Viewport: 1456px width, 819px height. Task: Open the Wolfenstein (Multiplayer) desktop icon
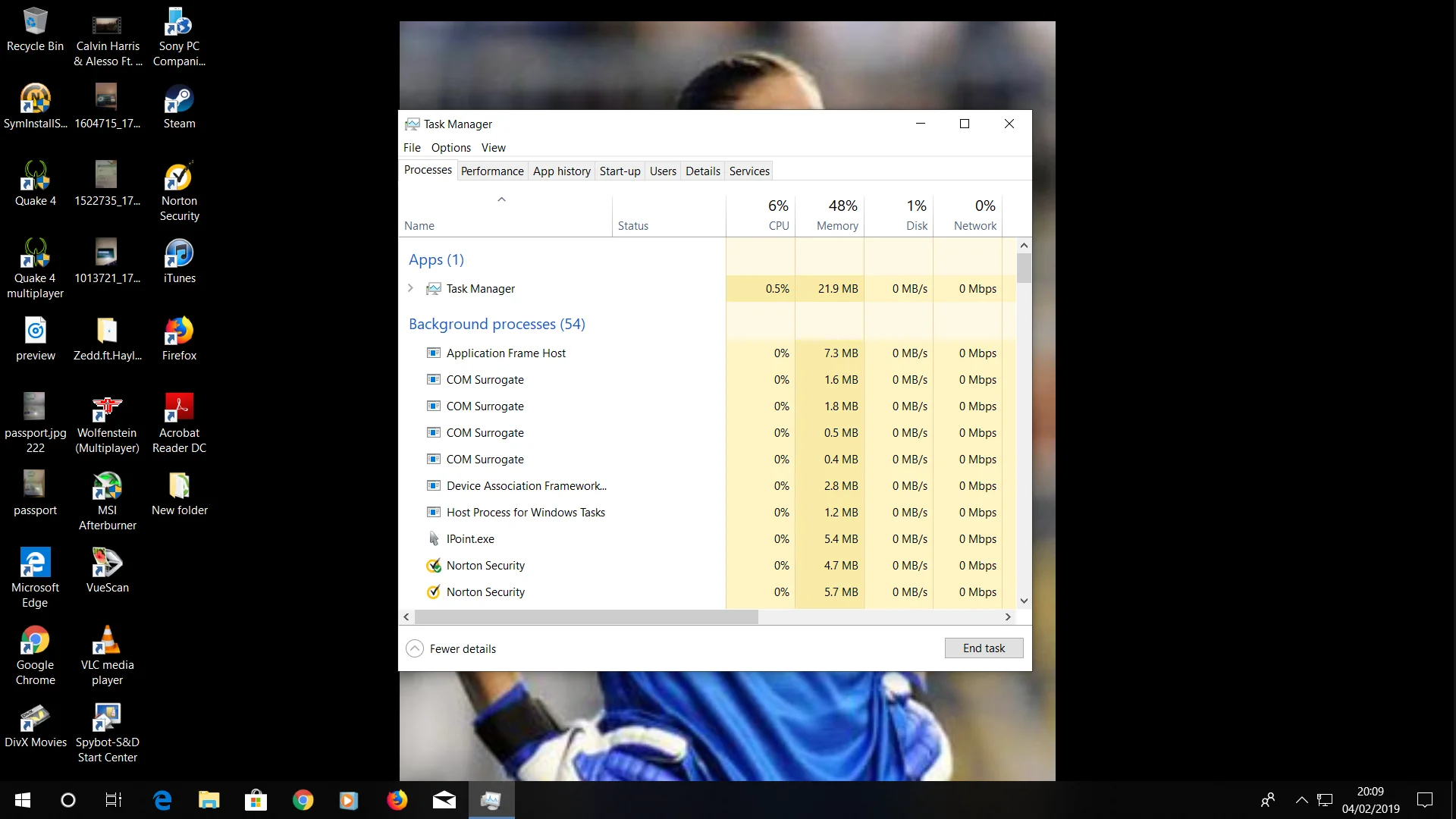107,424
